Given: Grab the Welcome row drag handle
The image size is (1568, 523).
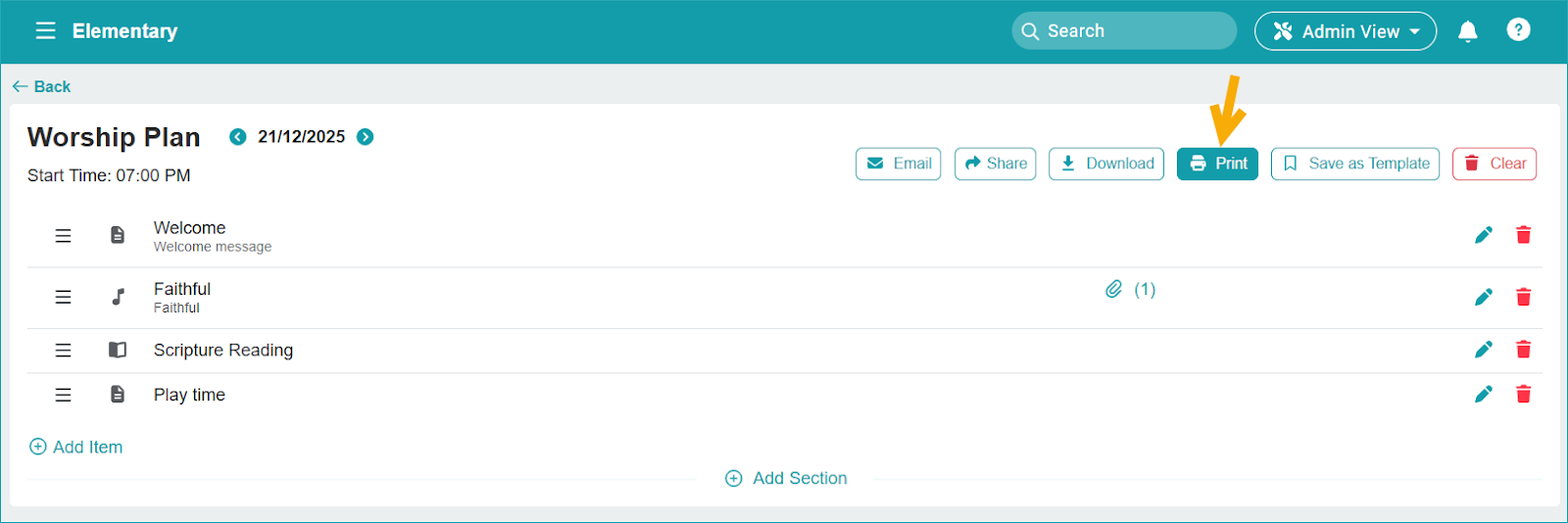Looking at the screenshot, I should click(x=63, y=236).
